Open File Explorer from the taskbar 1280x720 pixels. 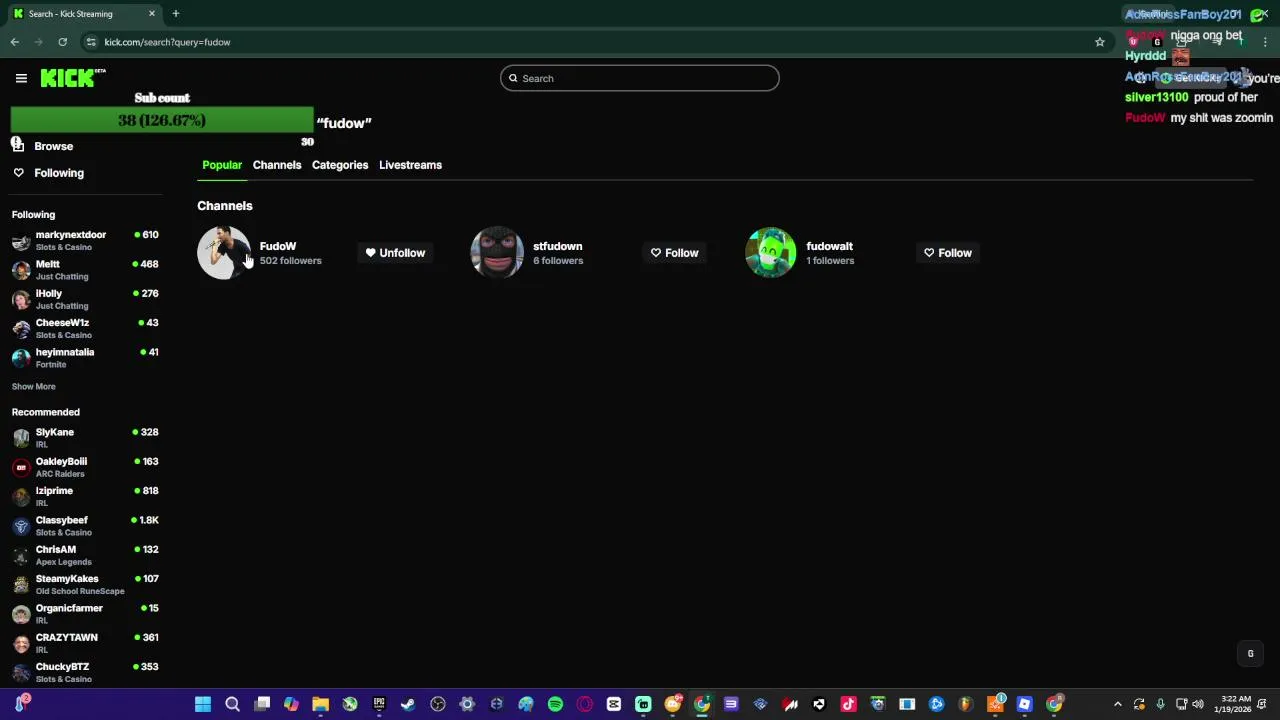[x=320, y=704]
